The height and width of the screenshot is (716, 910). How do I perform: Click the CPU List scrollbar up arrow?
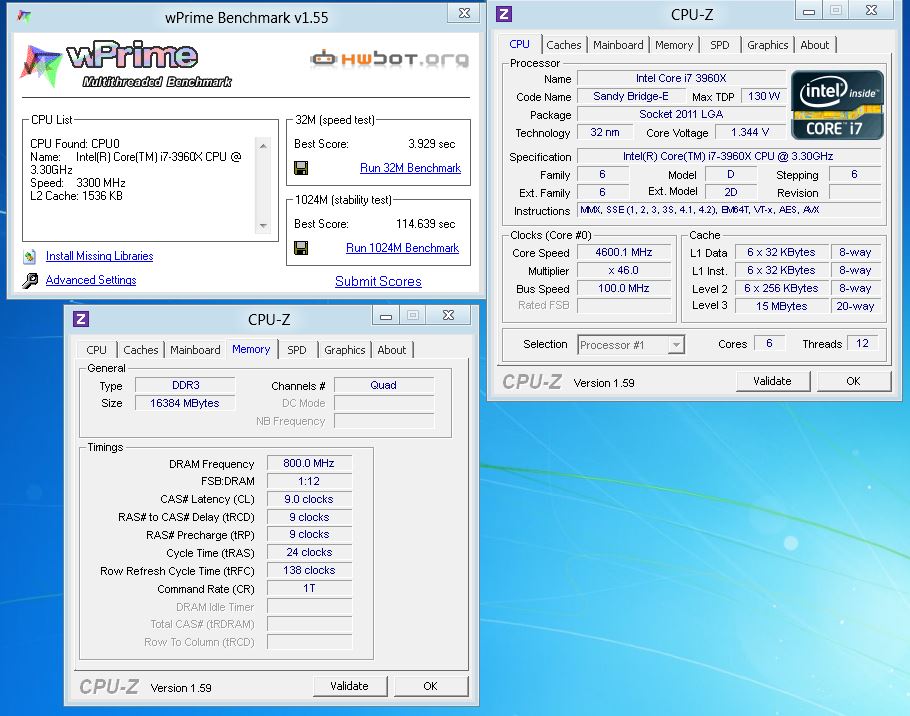[x=263, y=145]
